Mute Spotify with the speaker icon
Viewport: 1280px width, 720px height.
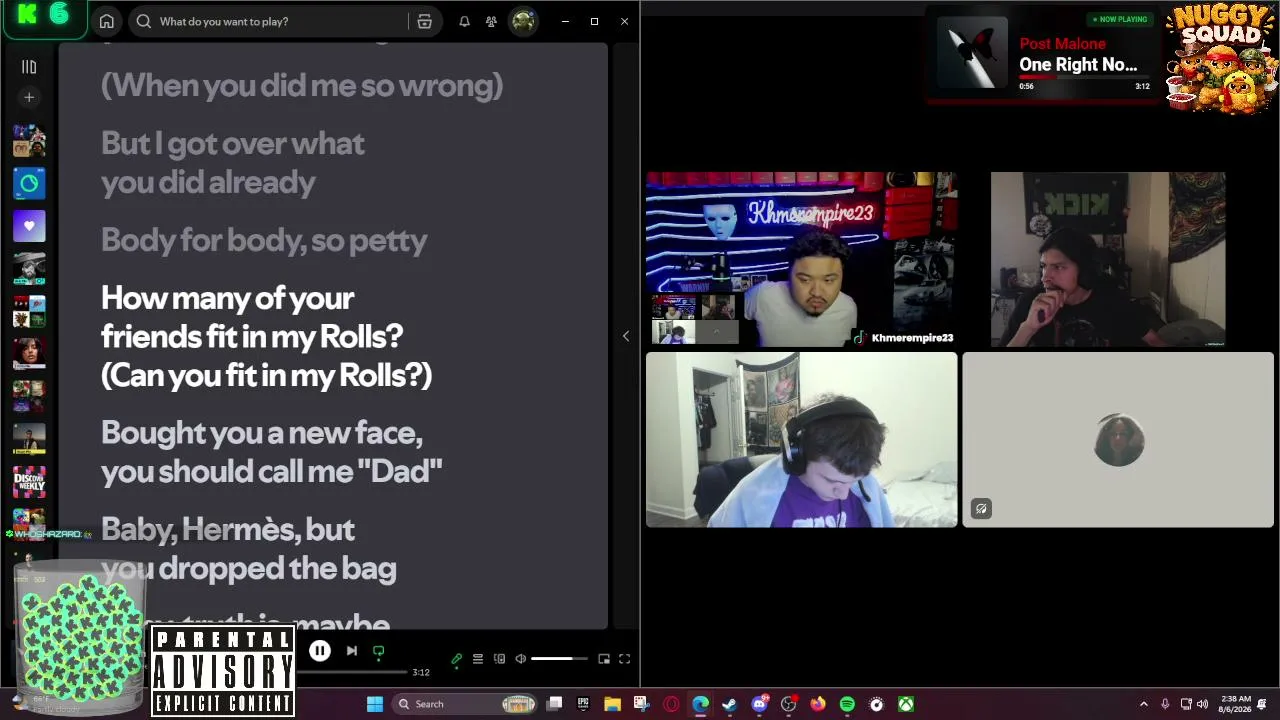(x=520, y=659)
